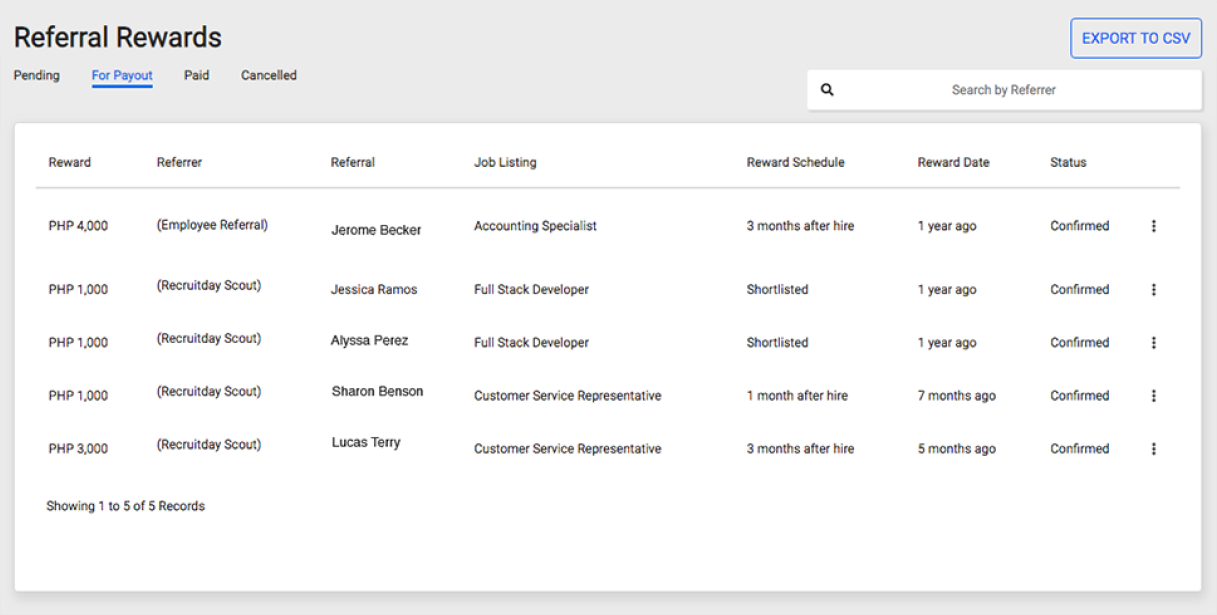This screenshot has height=615, width=1217.
Task: Select the PHP 4,000 reward cell
Action: (x=78, y=226)
